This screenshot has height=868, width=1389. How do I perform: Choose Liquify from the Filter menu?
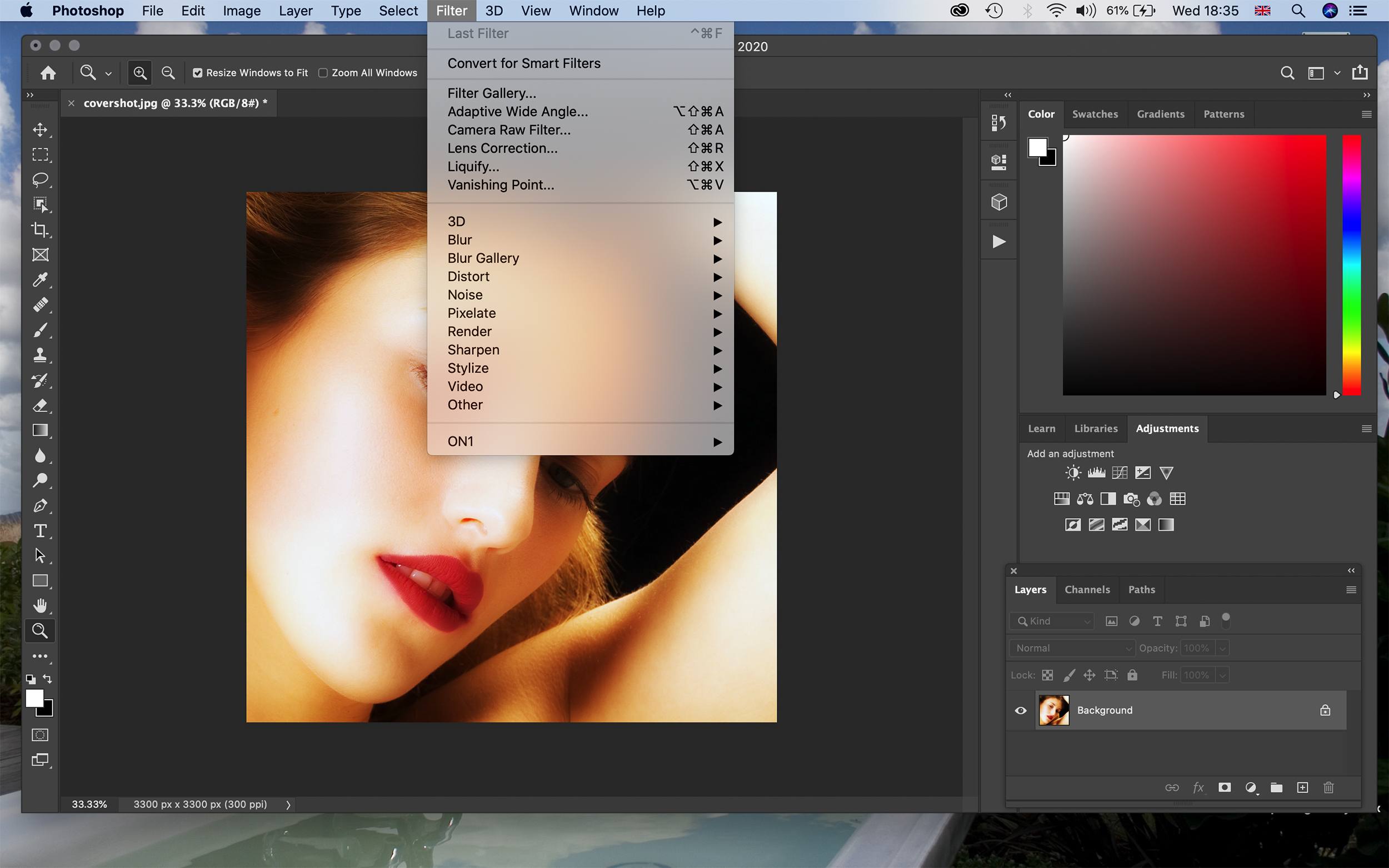click(x=474, y=167)
